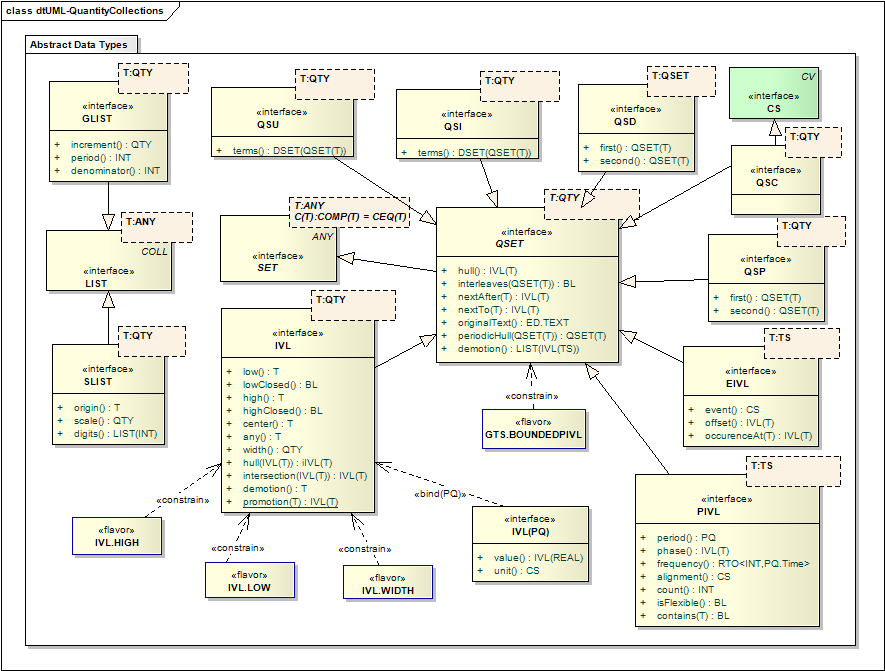This screenshot has width=885, height=671.
Task: Click low() : T in IVL
Action: pyautogui.click(x=260, y=371)
